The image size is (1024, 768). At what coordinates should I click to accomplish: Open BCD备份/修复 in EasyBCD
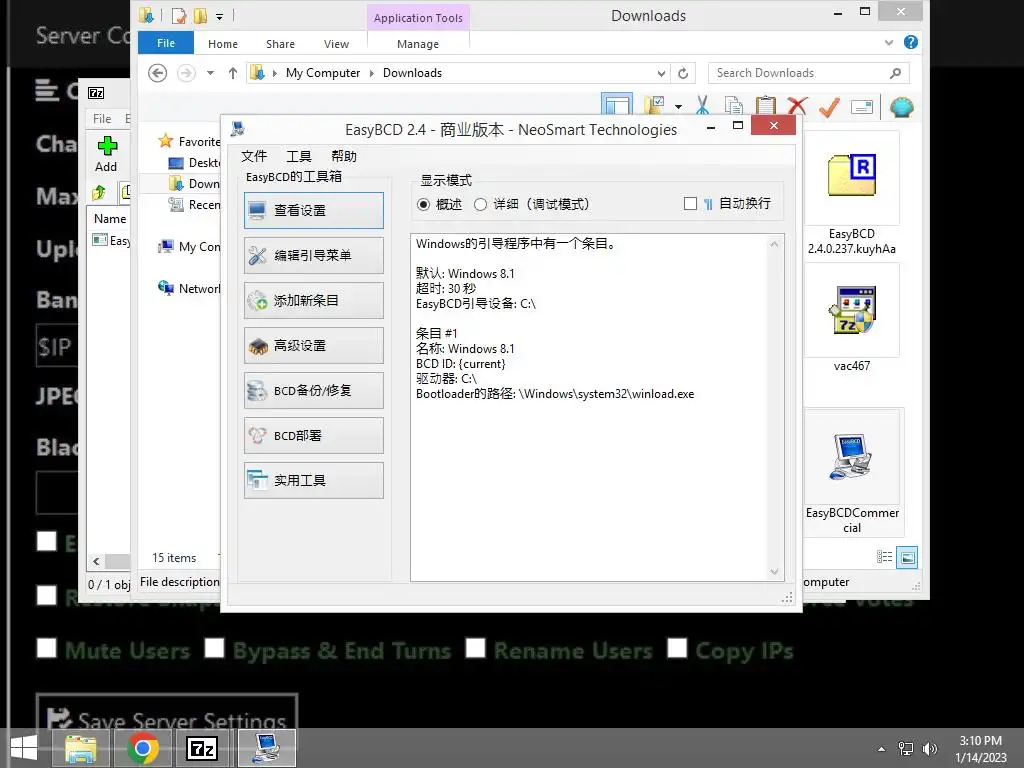[313, 391]
